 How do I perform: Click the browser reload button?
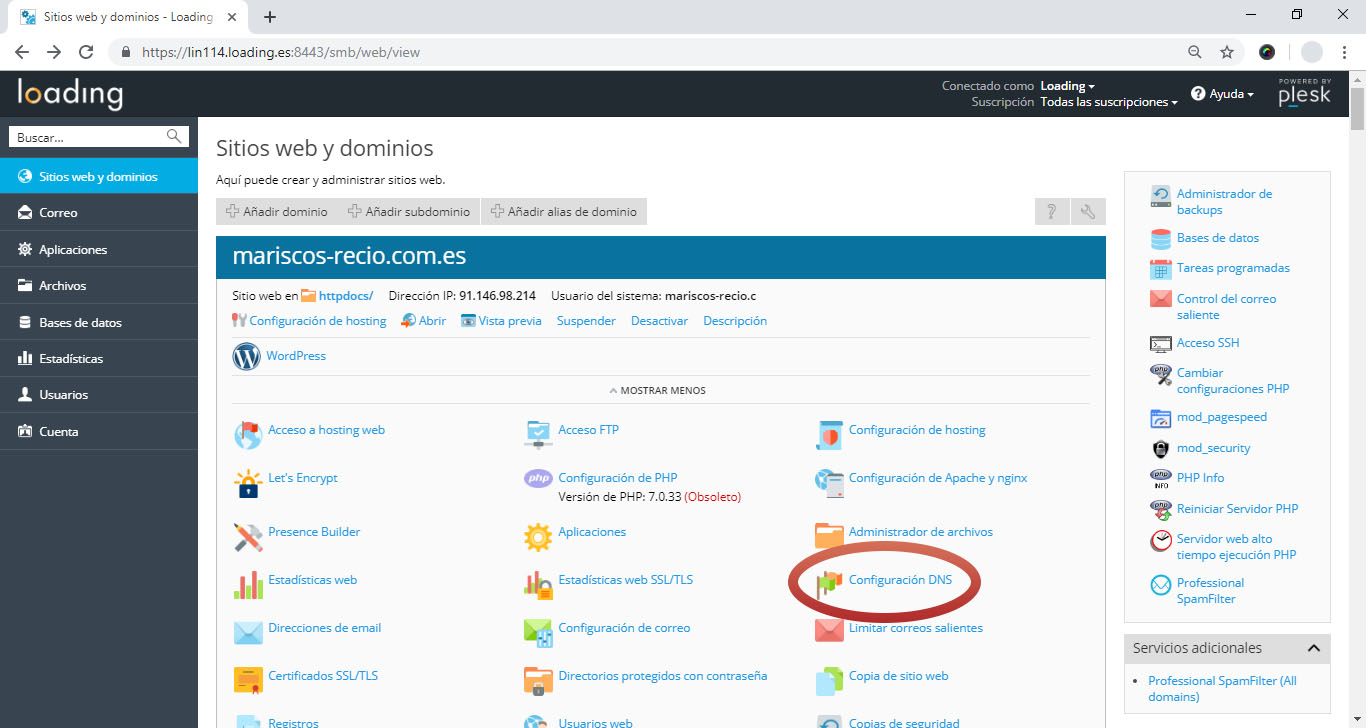[86, 52]
